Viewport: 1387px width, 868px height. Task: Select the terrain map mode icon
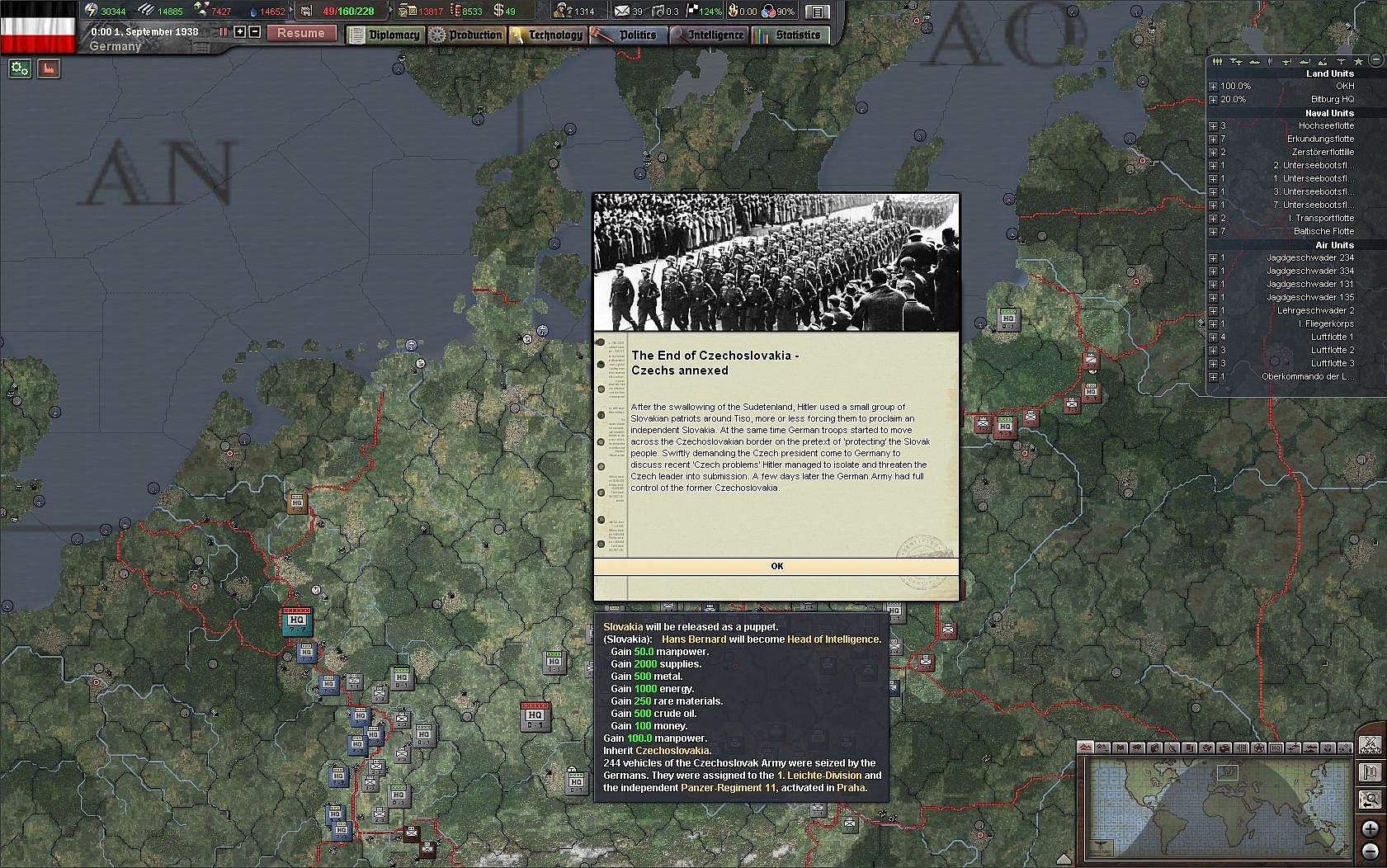1086,748
